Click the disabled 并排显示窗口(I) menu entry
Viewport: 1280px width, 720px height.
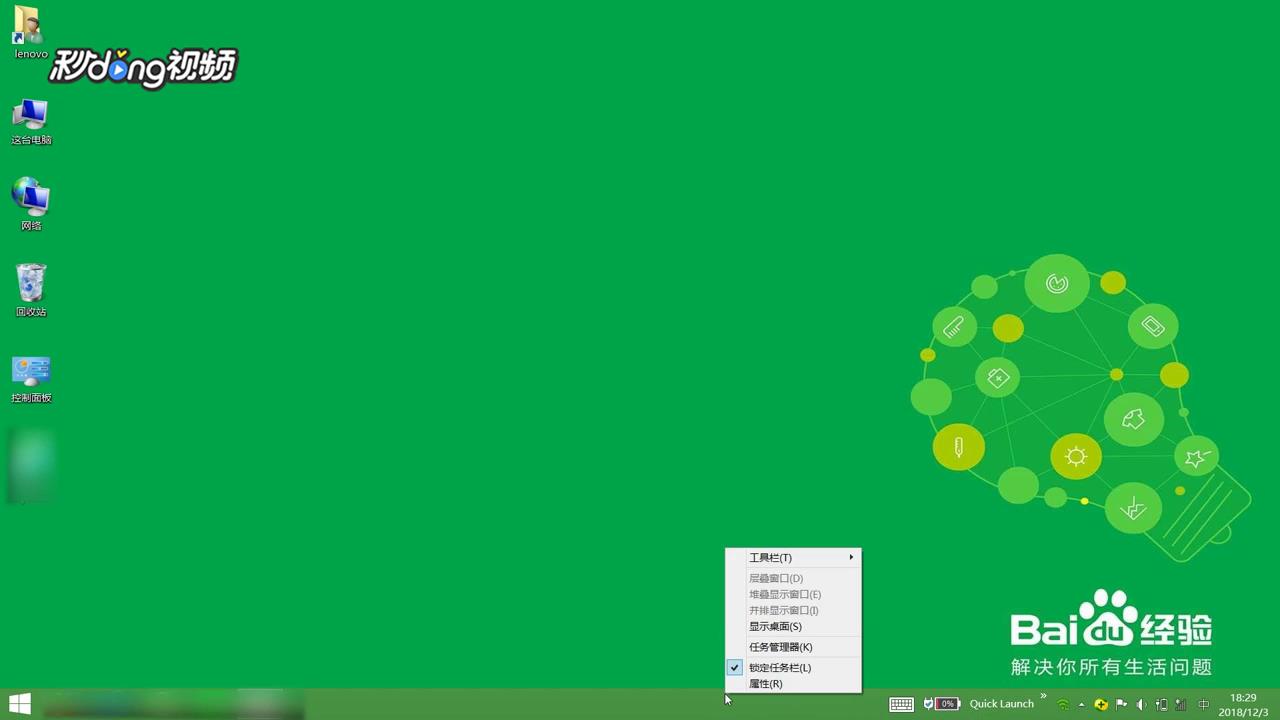[793, 610]
